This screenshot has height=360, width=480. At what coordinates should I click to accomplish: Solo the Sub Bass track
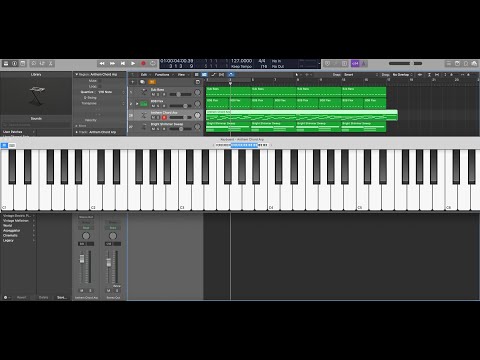(158, 95)
